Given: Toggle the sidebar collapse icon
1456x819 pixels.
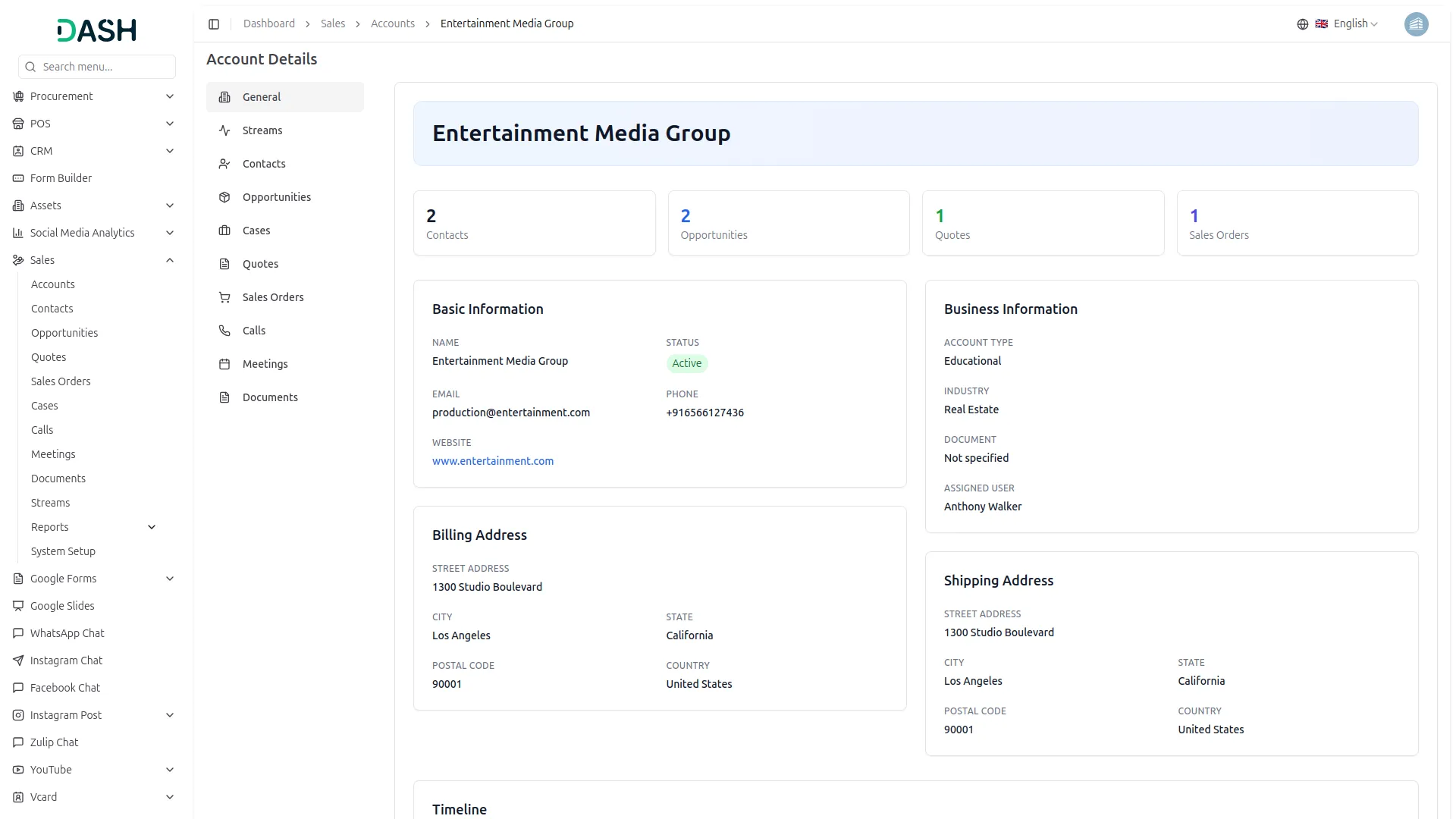Looking at the screenshot, I should coord(214,24).
